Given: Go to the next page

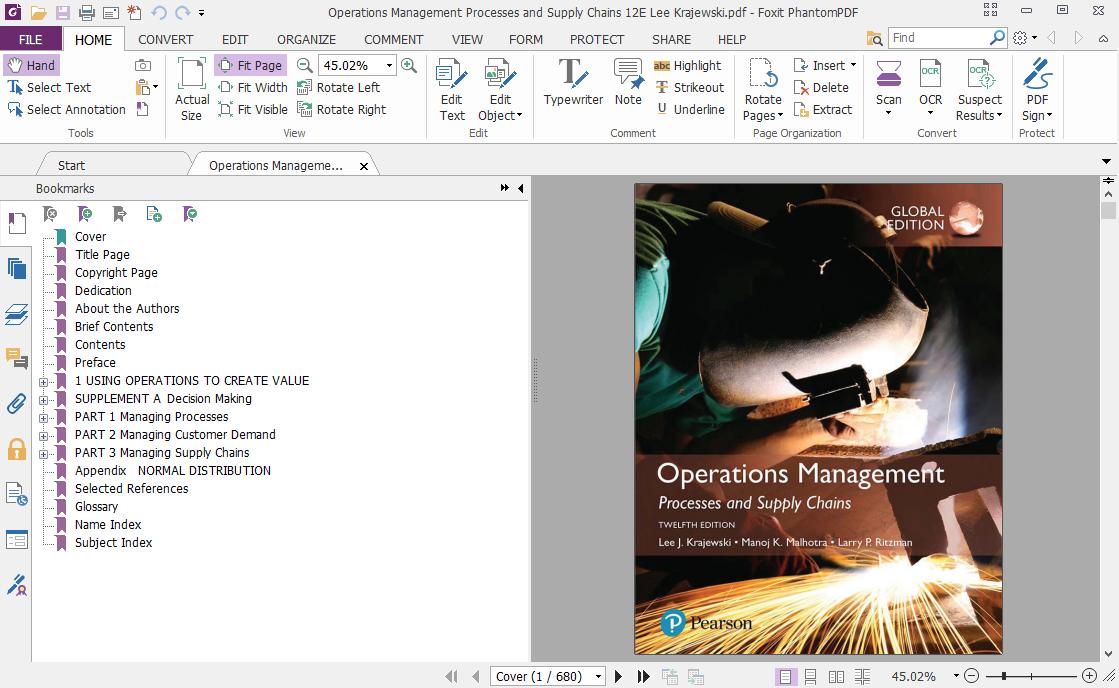Looking at the screenshot, I should pos(619,676).
